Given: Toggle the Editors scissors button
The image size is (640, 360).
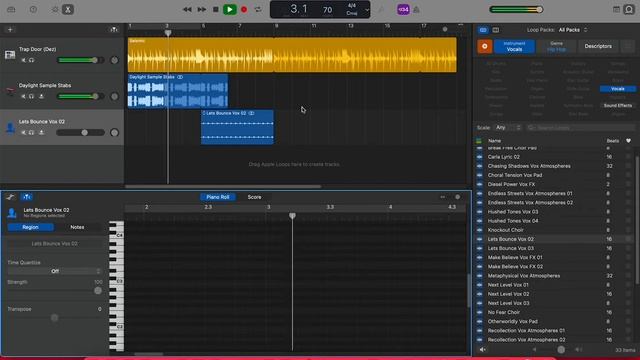Looking at the screenshot, I should [68, 9].
